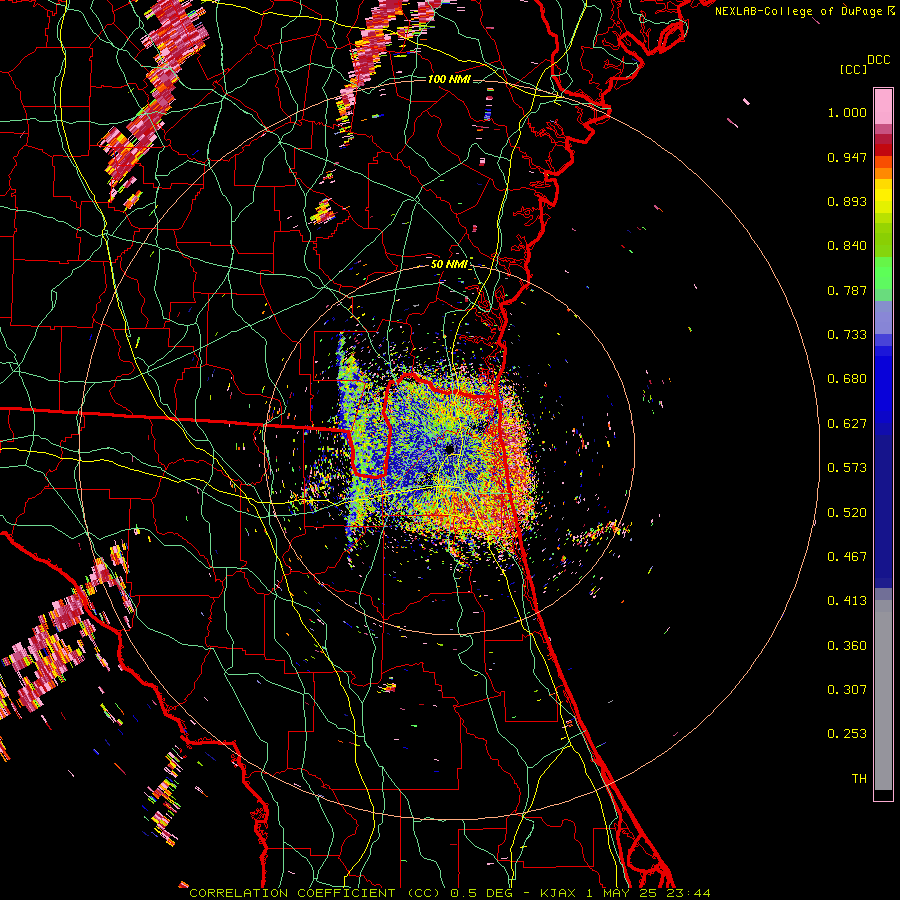
Task: Pick the lavender color bar segment
Action: point(883,317)
